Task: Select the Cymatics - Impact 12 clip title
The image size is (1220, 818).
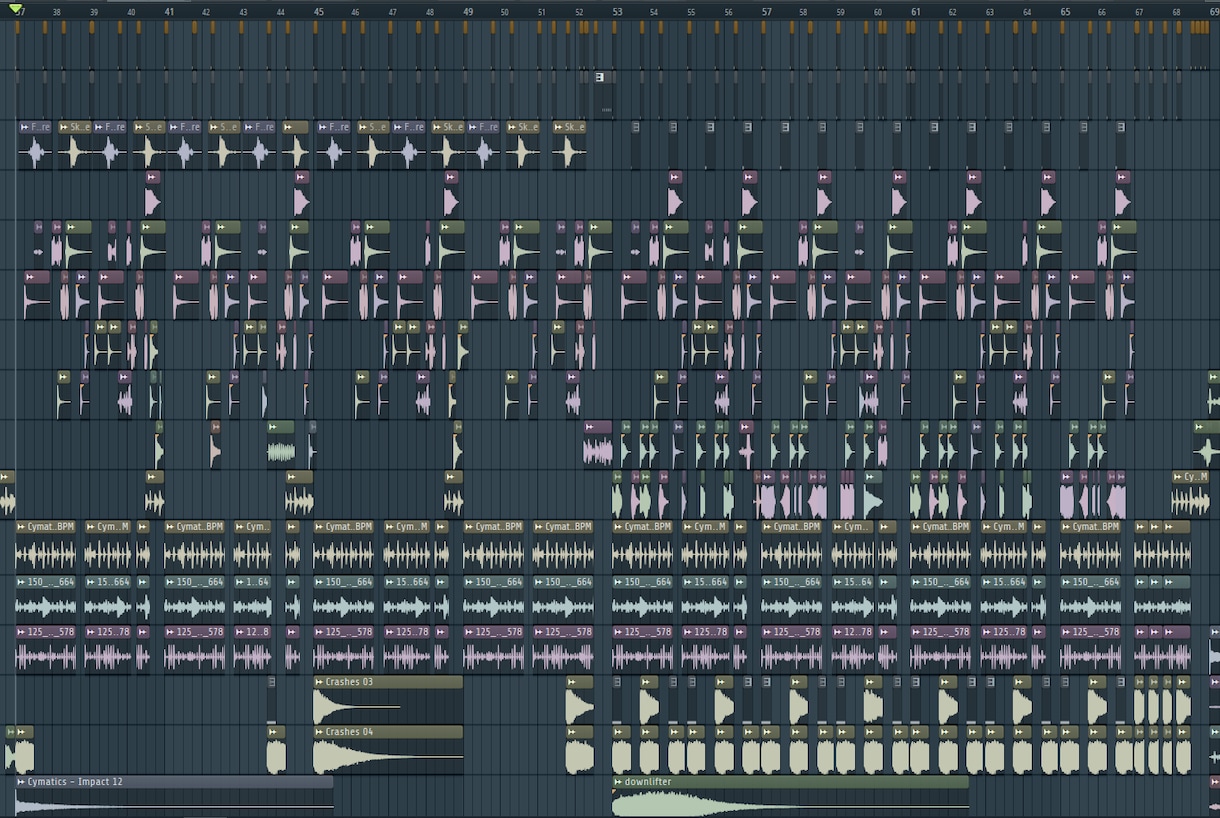Action: [x=75, y=782]
